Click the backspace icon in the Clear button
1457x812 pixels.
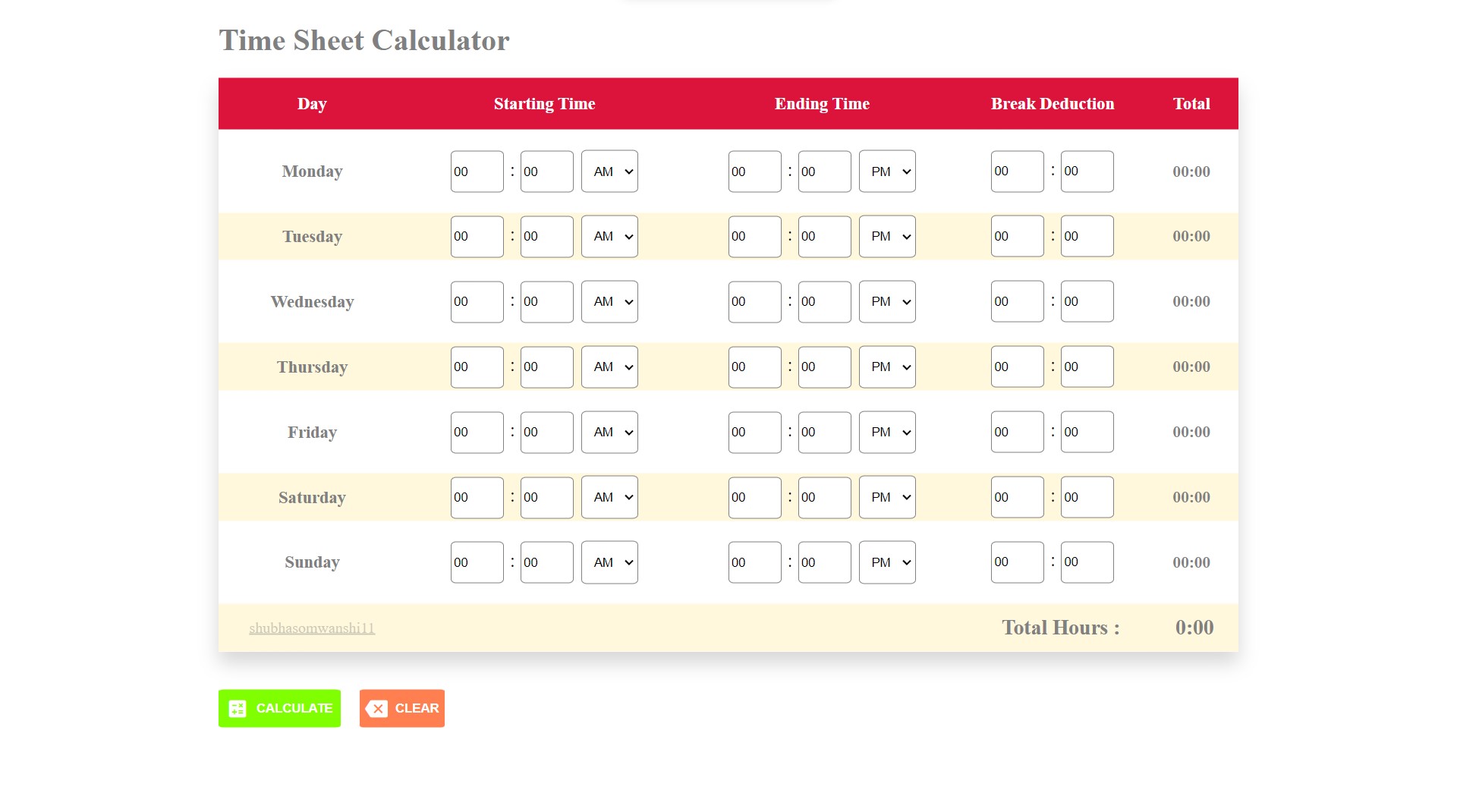pos(376,708)
